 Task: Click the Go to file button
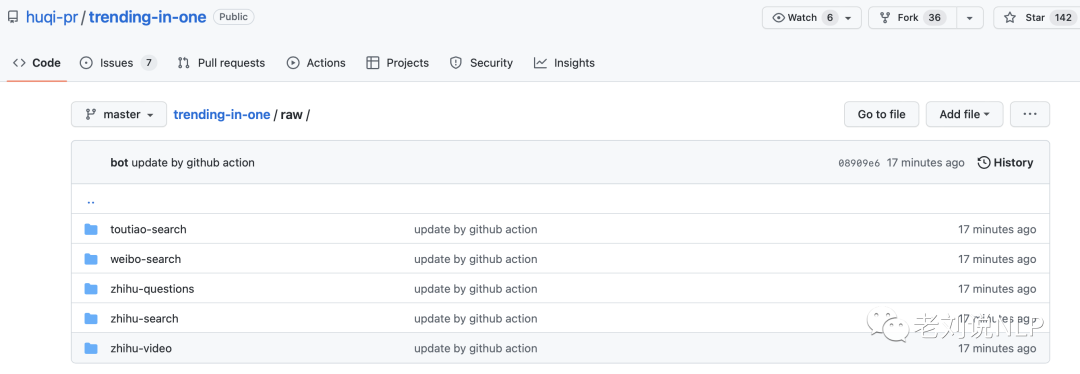(882, 114)
